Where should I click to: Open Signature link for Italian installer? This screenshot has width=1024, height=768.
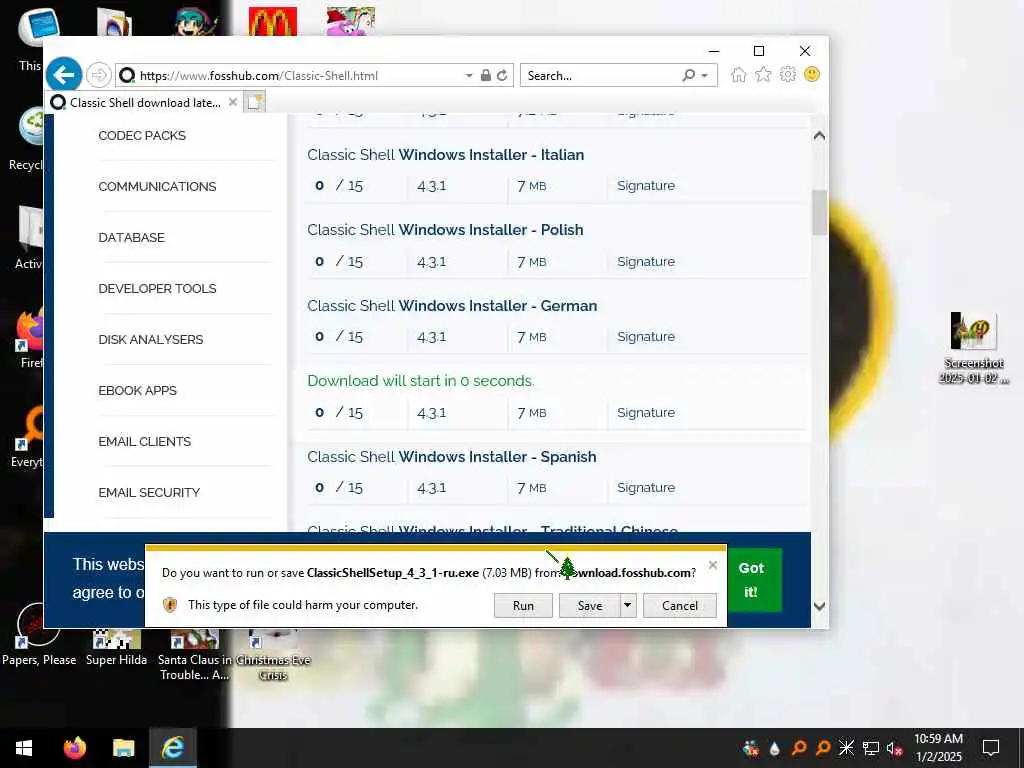[x=646, y=185]
